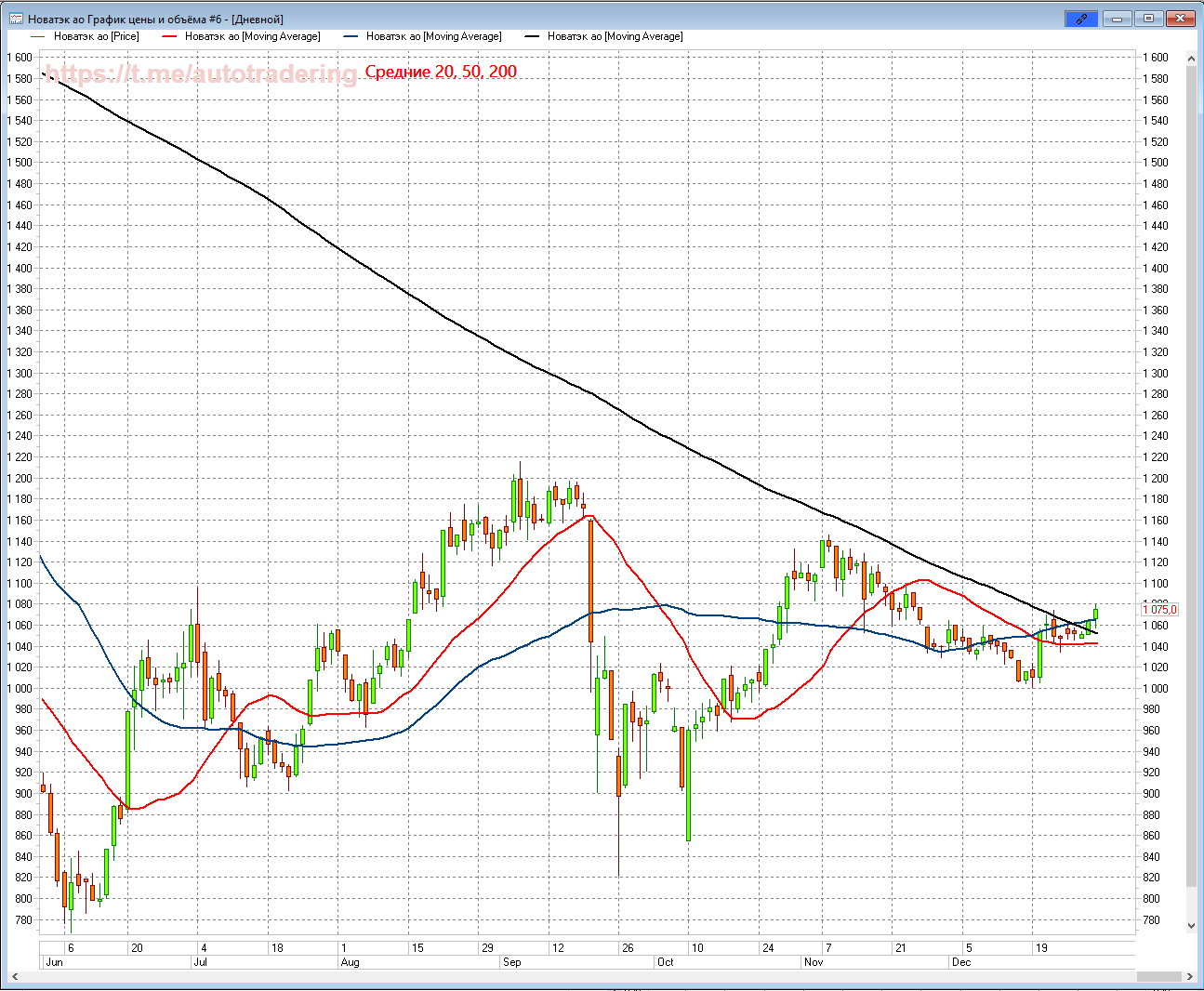The width and height of the screenshot is (1204, 991).
Task: Click the blue link/anchor icon in title bar
Action: pyautogui.click(x=1081, y=19)
